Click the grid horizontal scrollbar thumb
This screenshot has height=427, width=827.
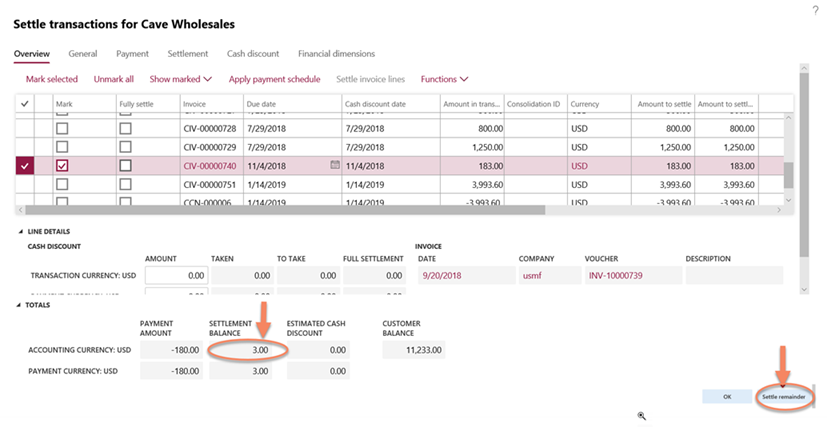point(285,210)
